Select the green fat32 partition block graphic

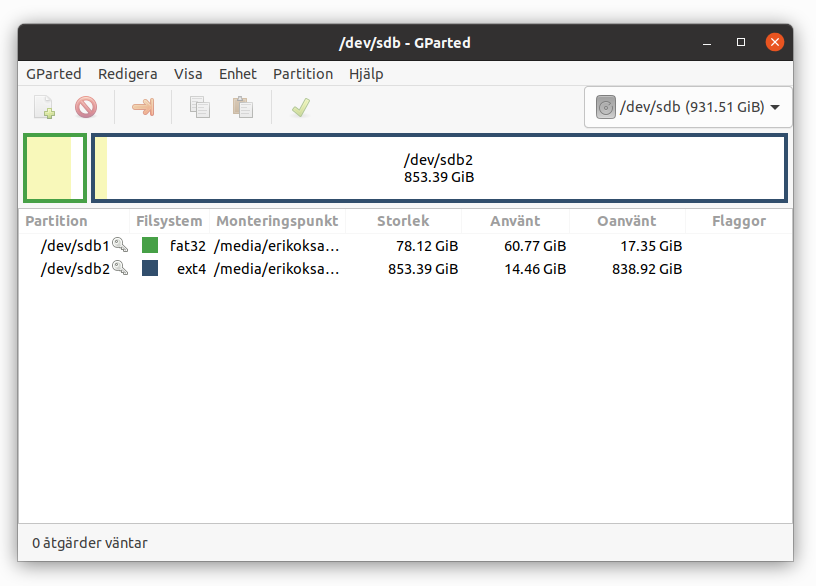pyautogui.click(x=55, y=168)
